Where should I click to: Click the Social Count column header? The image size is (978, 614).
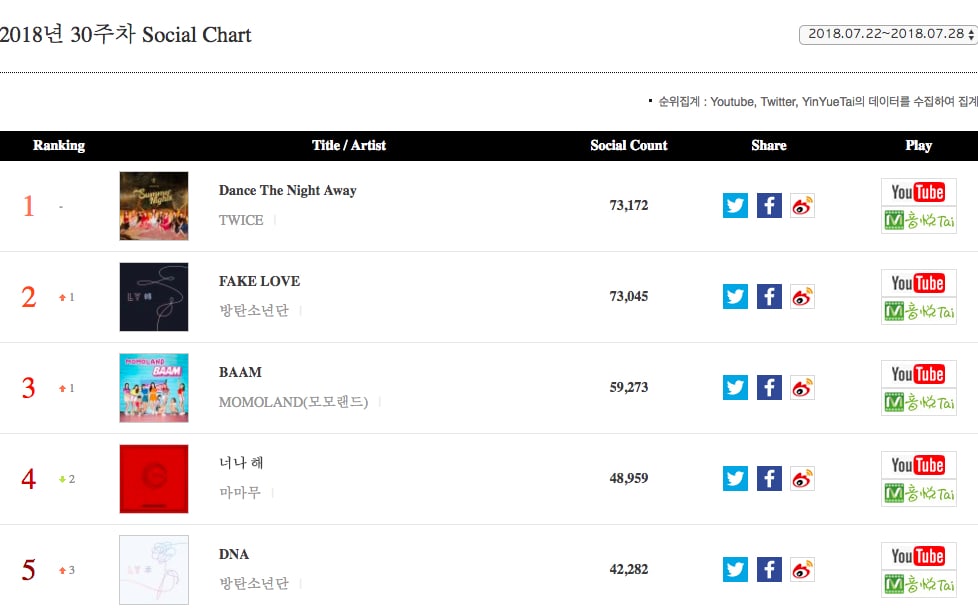tap(628, 146)
